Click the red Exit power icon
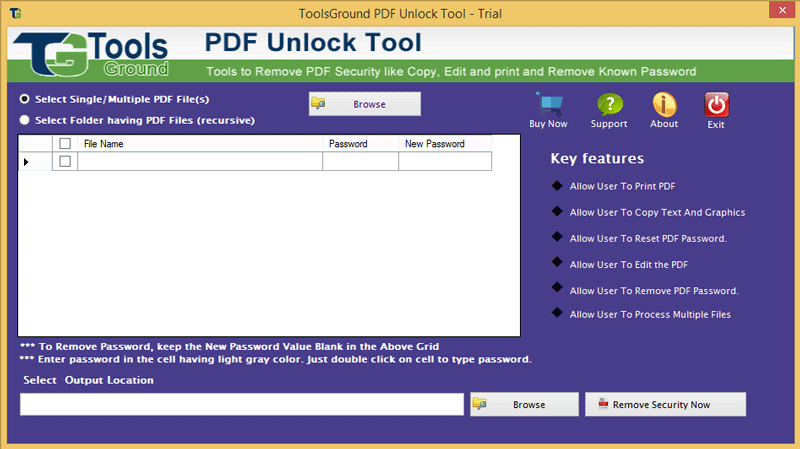The width and height of the screenshot is (800, 449). pyautogui.click(x=716, y=105)
